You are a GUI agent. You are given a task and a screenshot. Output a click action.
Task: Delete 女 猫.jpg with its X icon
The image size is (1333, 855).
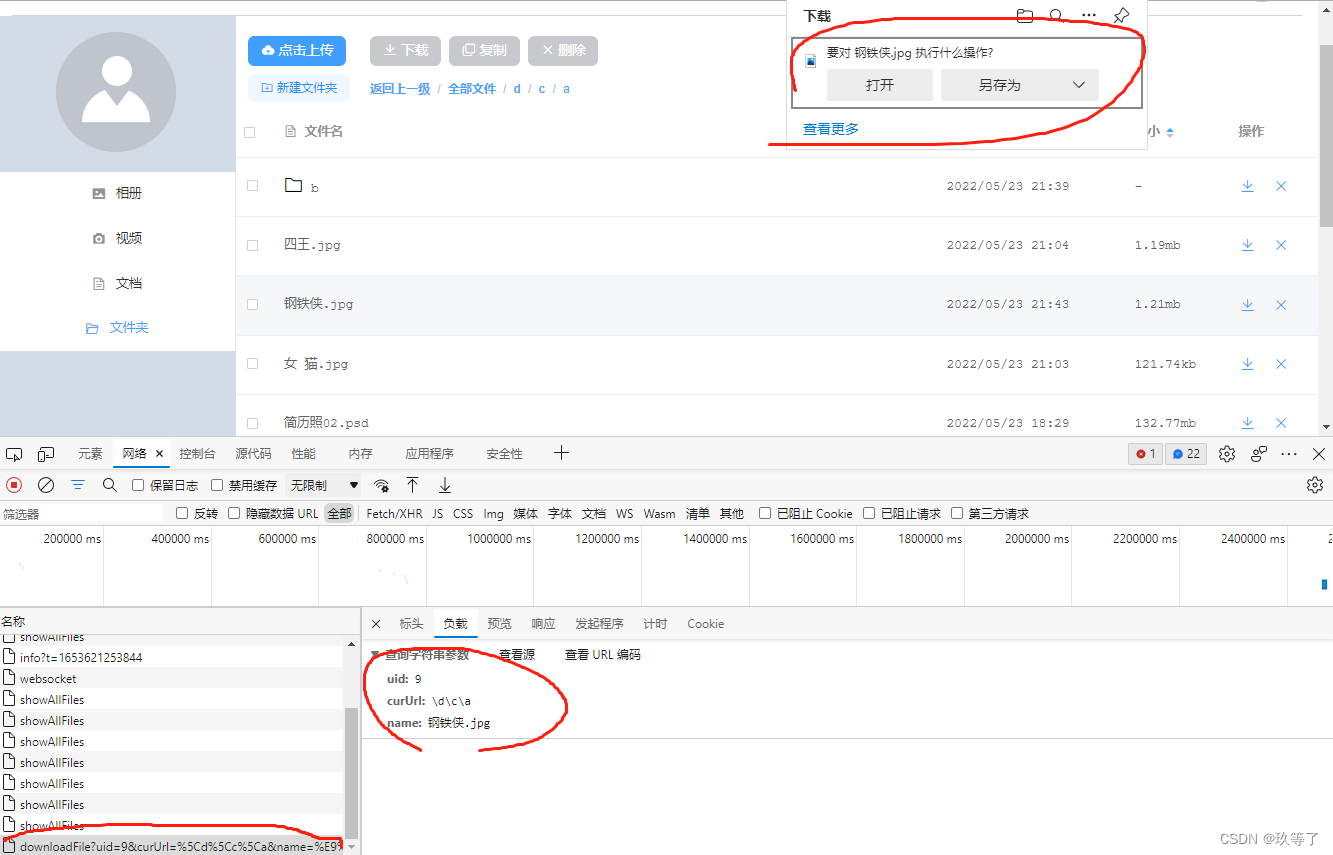pyautogui.click(x=1281, y=364)
